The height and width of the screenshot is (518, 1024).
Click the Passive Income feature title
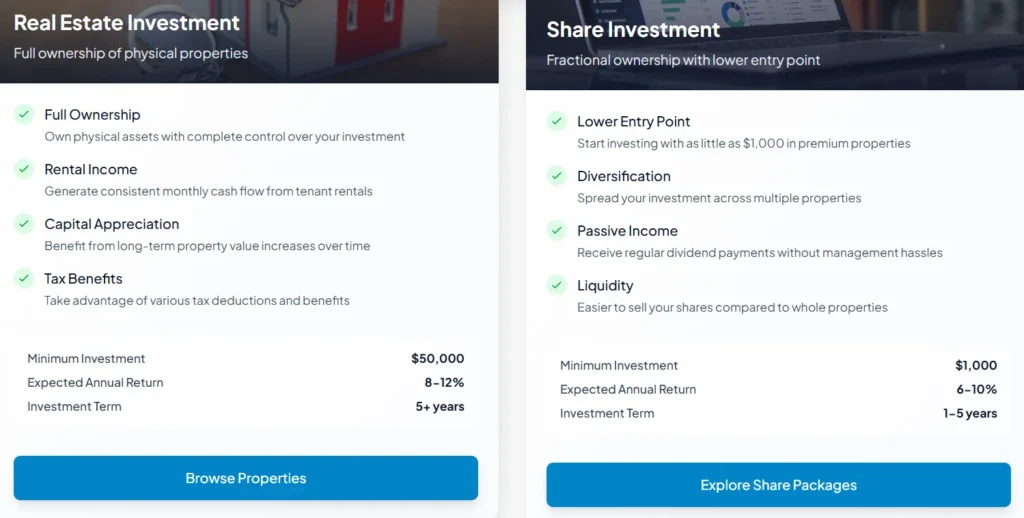(x=627, y=230)
